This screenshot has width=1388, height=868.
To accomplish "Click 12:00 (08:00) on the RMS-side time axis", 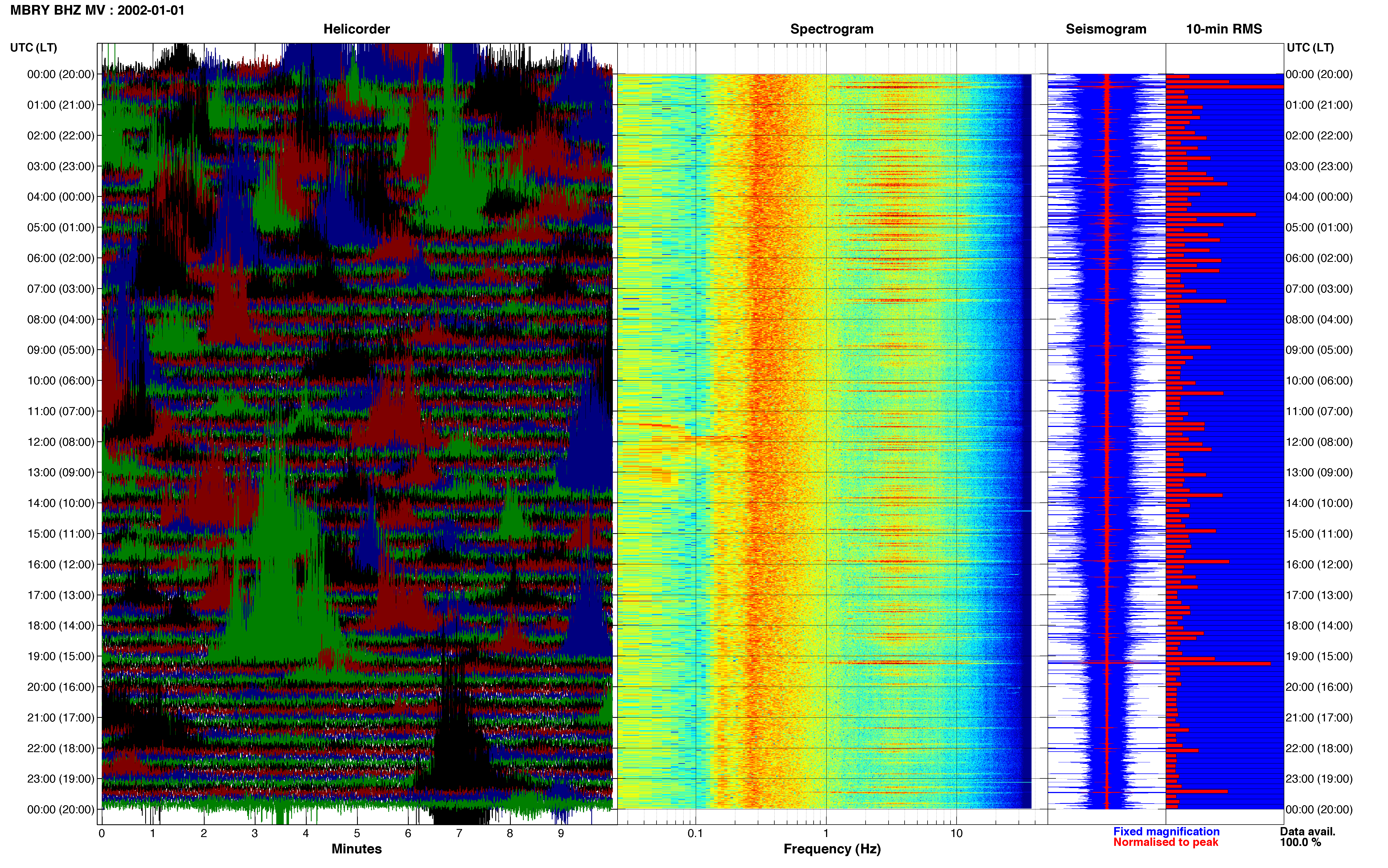I will (x=1319, y=442).
